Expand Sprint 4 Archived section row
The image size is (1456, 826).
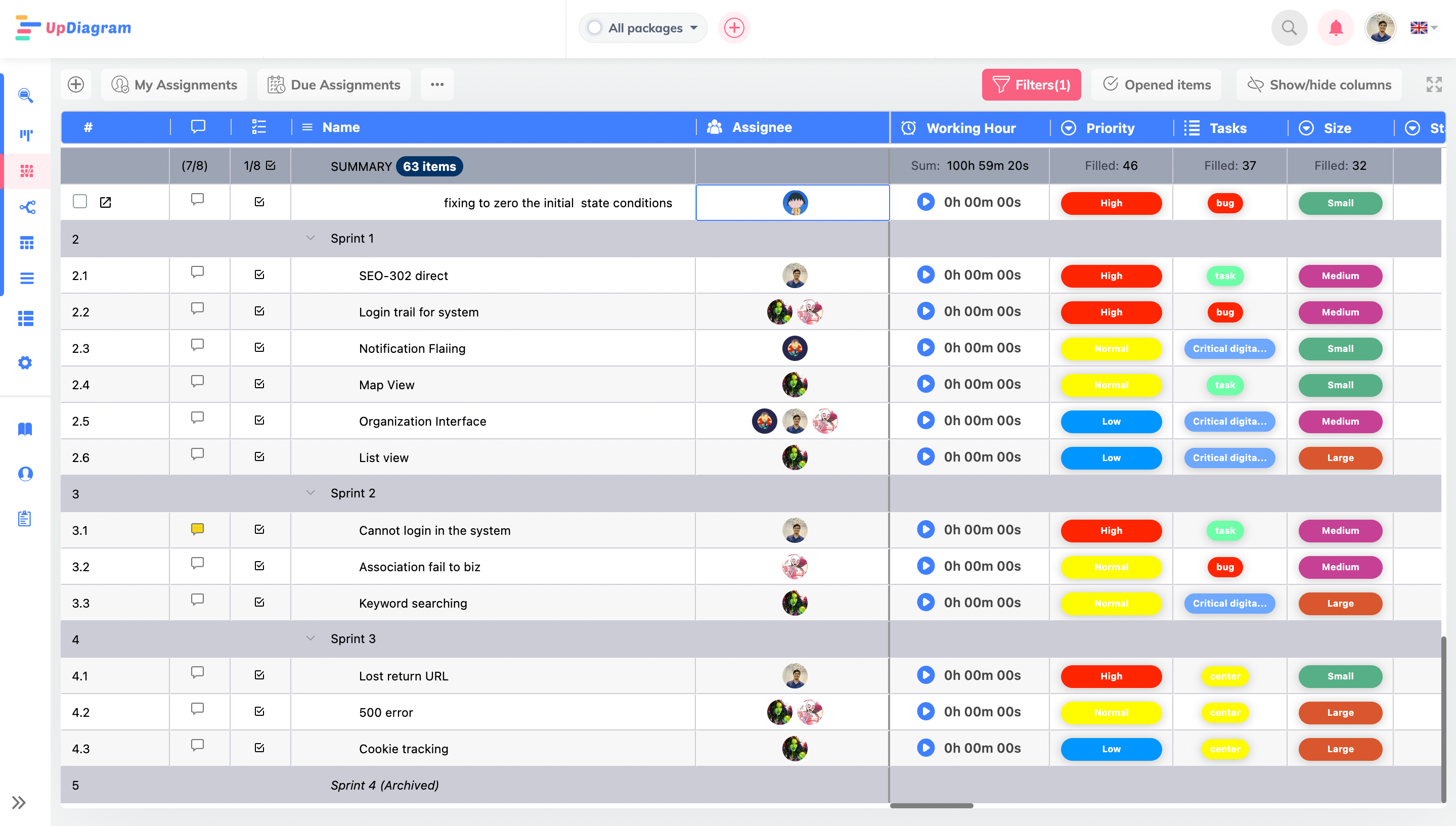310,784
